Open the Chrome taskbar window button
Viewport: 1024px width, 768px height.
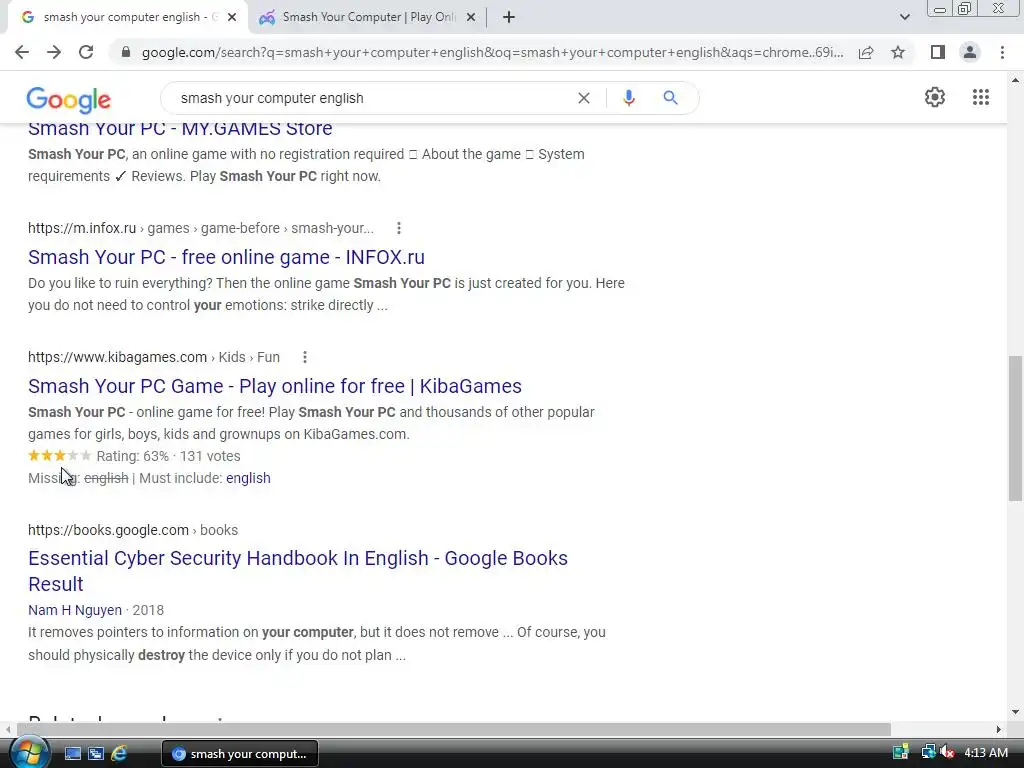[x=240, y=754]
